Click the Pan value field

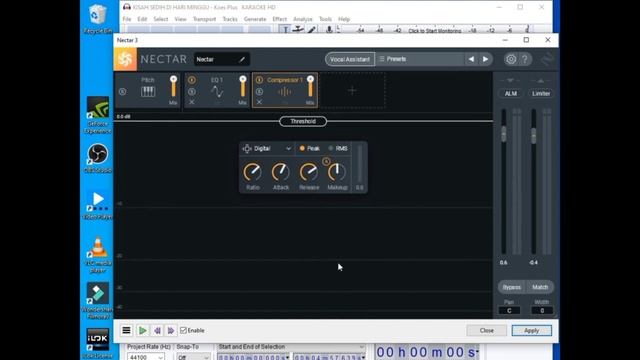tap(509, 311)
